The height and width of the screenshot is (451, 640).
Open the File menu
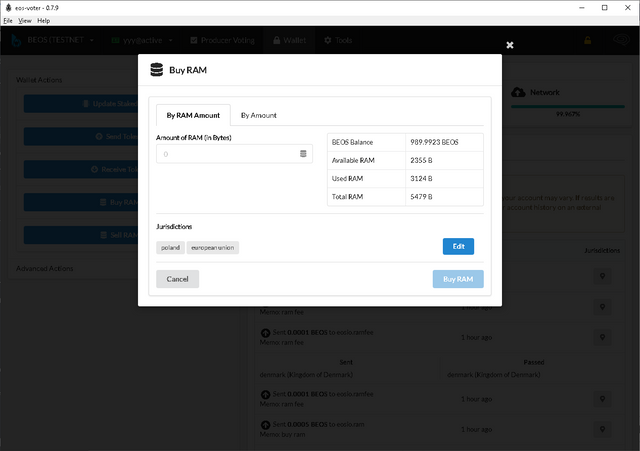pyautogui.click(x=8, y=20)
